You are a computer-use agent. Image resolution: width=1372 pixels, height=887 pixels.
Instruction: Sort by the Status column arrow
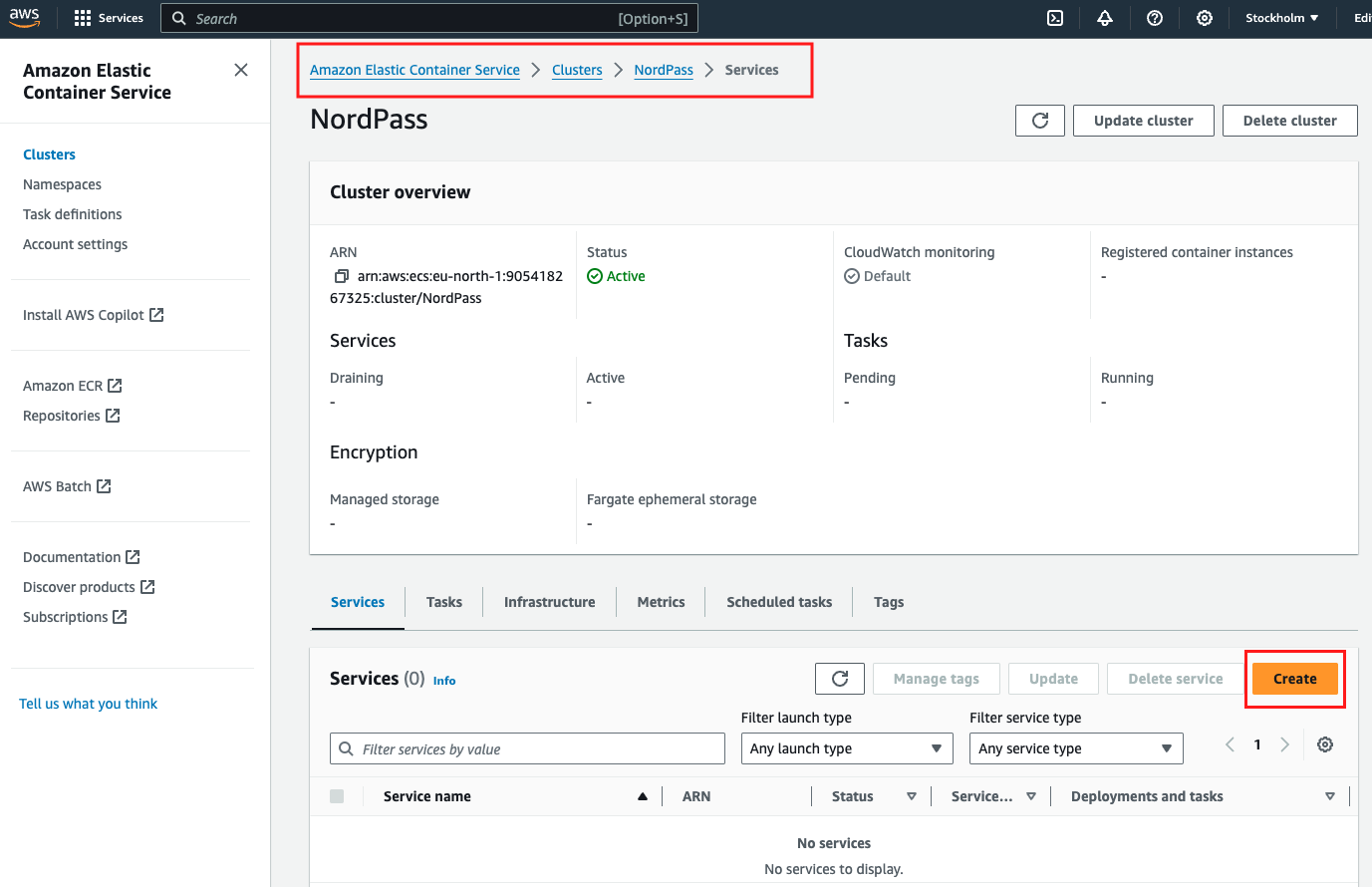click(x=912, y=796)
